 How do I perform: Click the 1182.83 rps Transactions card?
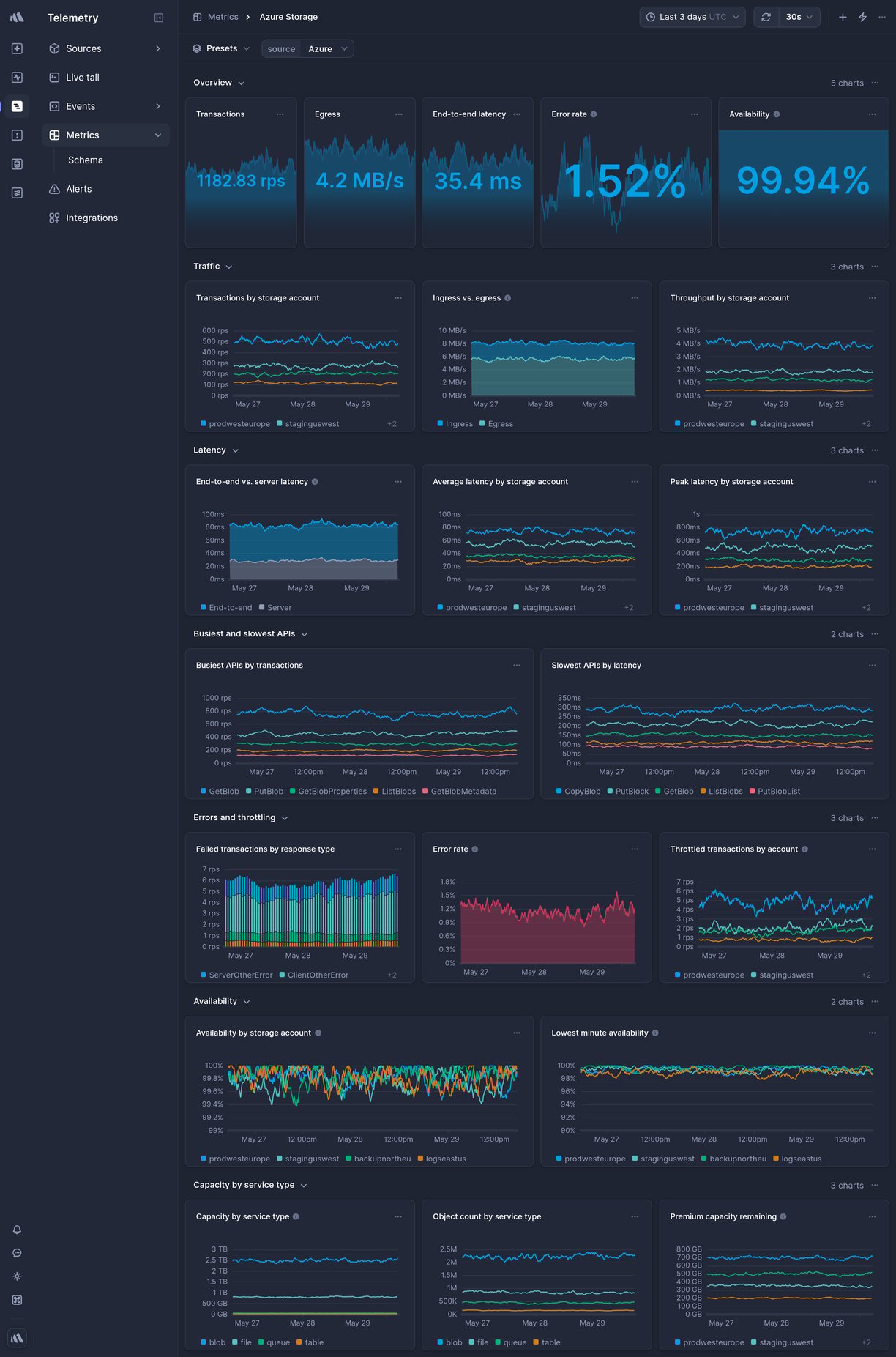[241, 173]
